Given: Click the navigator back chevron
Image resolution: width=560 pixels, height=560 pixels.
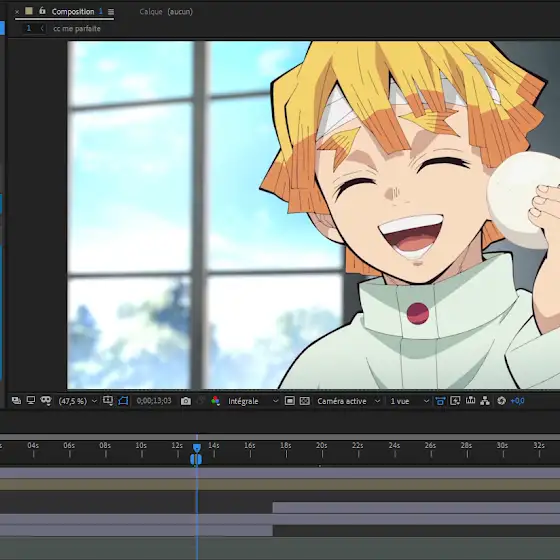Looking at the screenshot, I should [42, 28].
